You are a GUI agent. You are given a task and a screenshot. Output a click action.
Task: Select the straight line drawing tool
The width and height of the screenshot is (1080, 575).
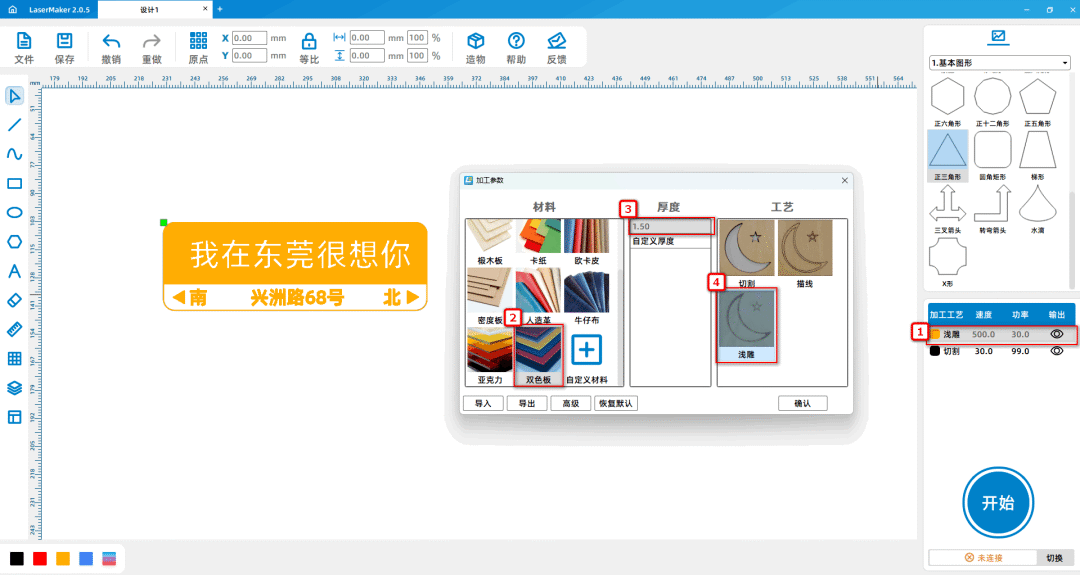coord(14,125)
